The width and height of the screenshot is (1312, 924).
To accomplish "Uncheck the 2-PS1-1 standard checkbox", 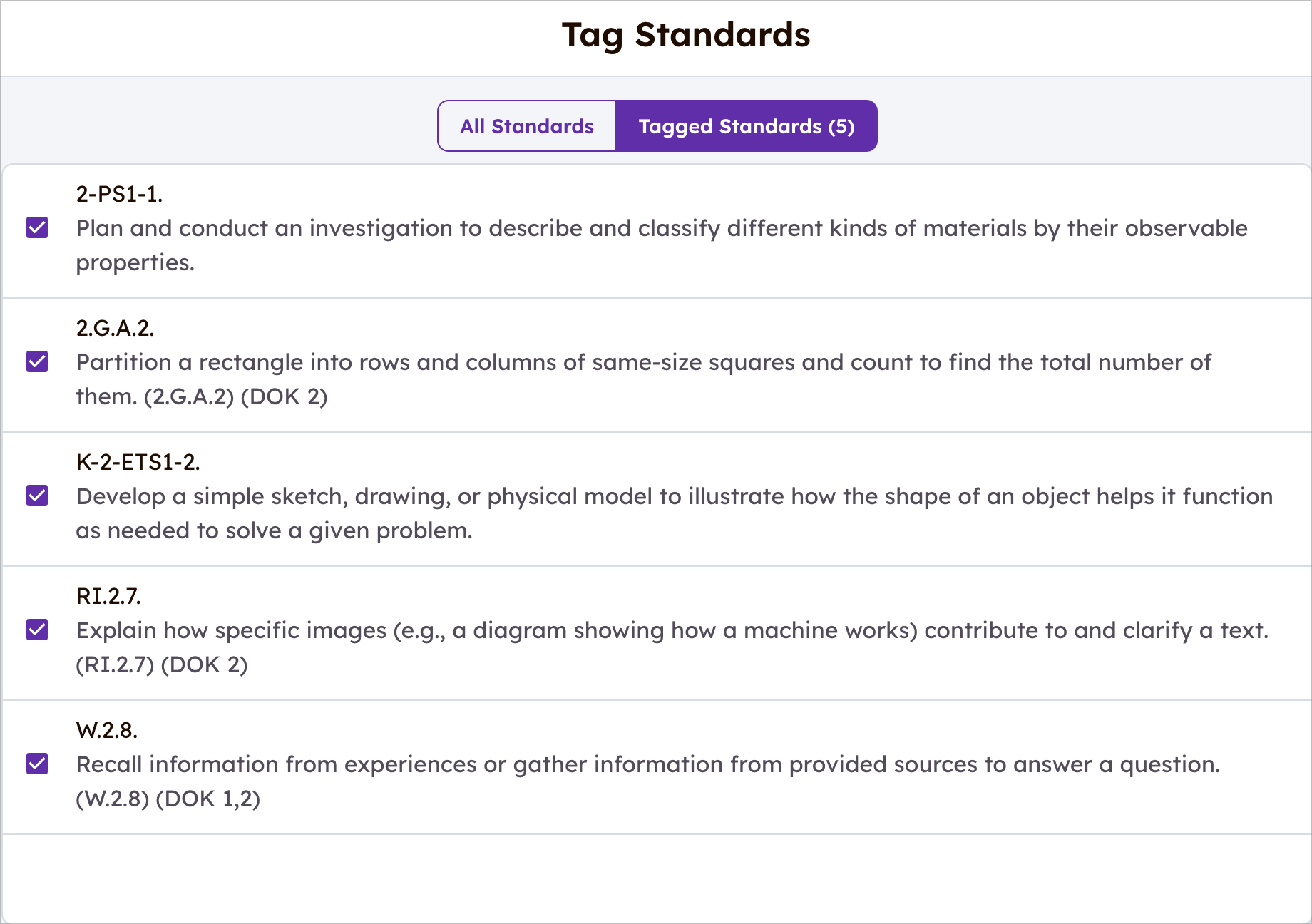I will point(36,228).
